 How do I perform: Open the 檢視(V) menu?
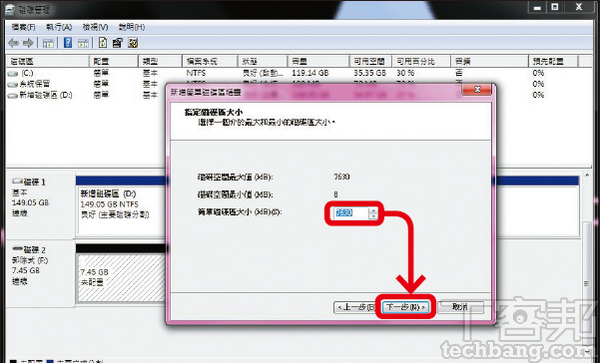tap(95, 27)
